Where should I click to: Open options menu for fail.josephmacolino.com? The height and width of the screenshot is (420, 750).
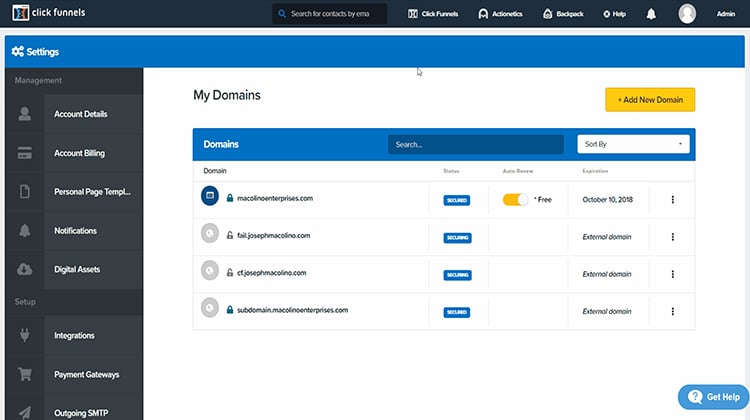[672, 237]
